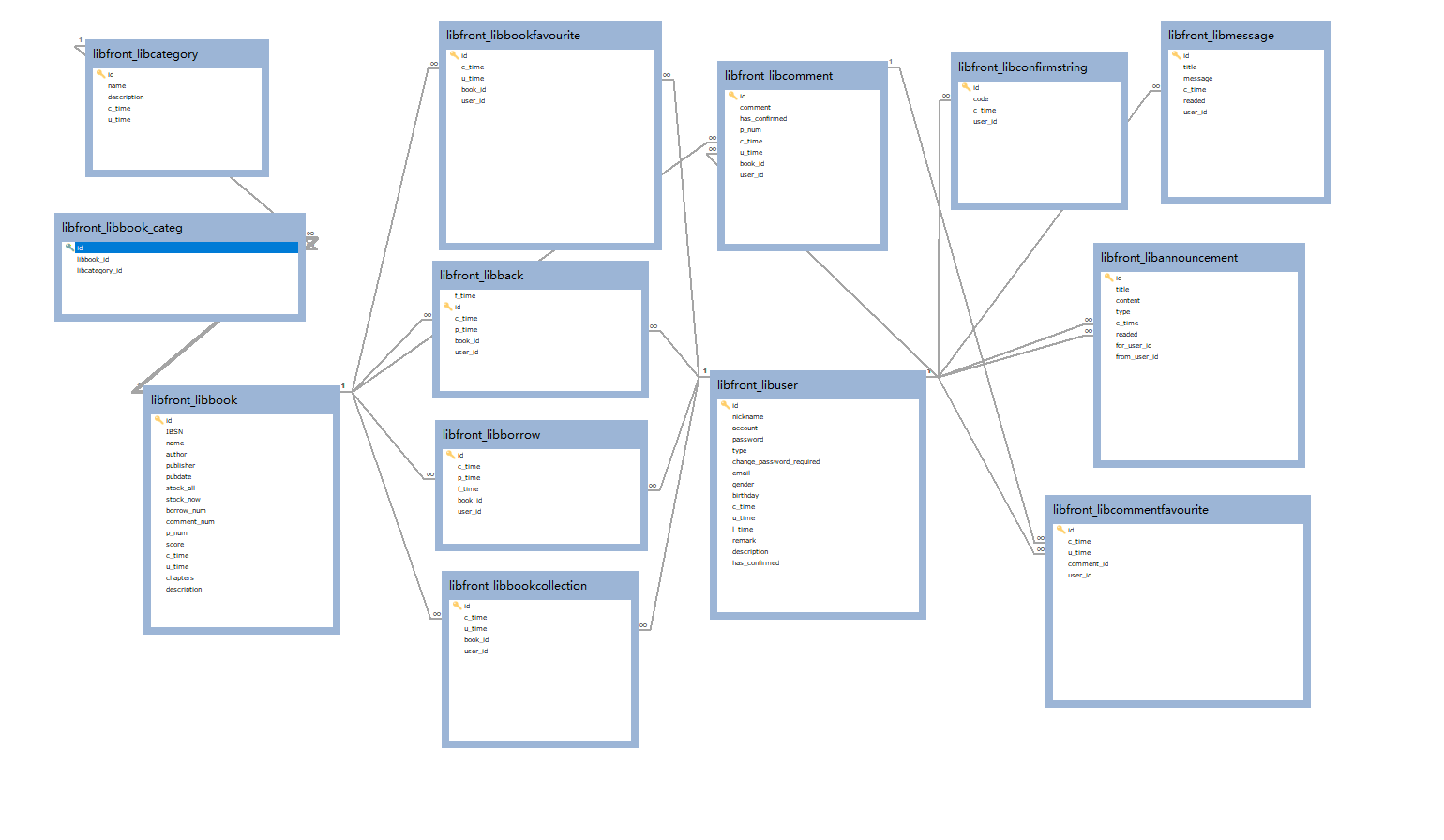Viewport: 1444px width, 840px height.
Task: Select the stock_all field in libfront_libbook
Action: coord(181,488)
